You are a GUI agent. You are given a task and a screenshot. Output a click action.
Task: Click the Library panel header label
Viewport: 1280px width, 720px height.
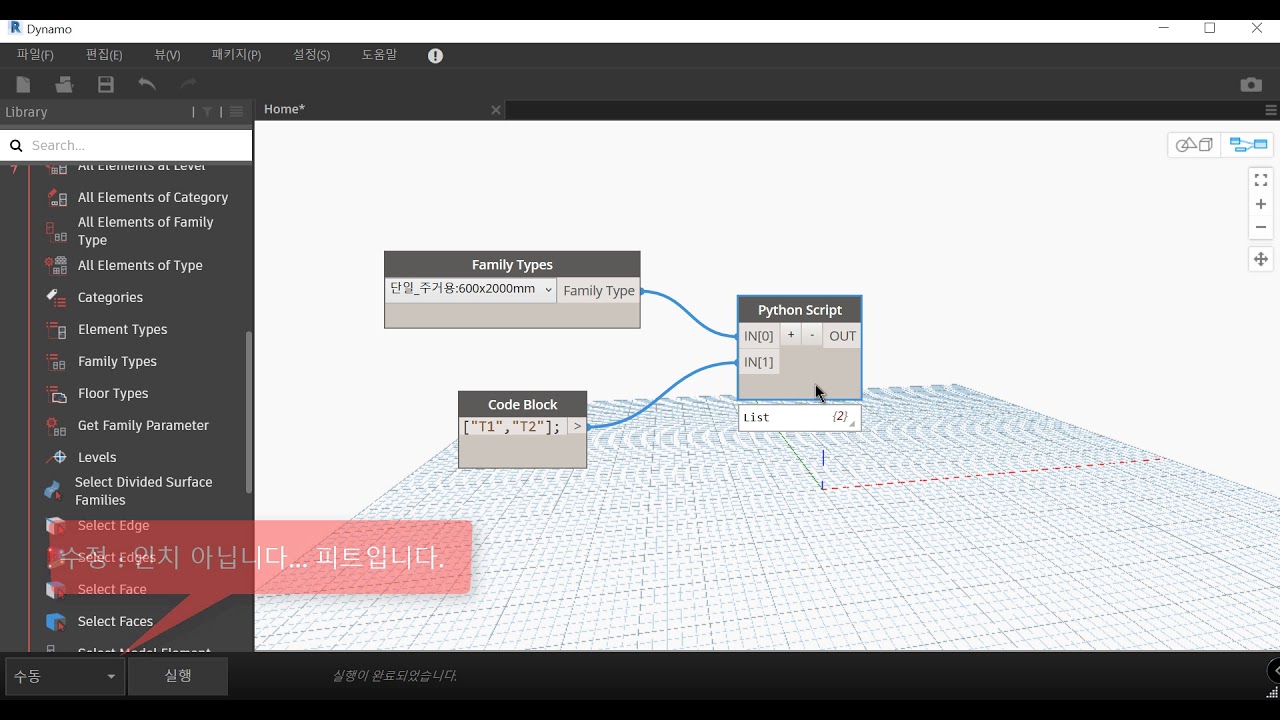(x=26, y=112)
